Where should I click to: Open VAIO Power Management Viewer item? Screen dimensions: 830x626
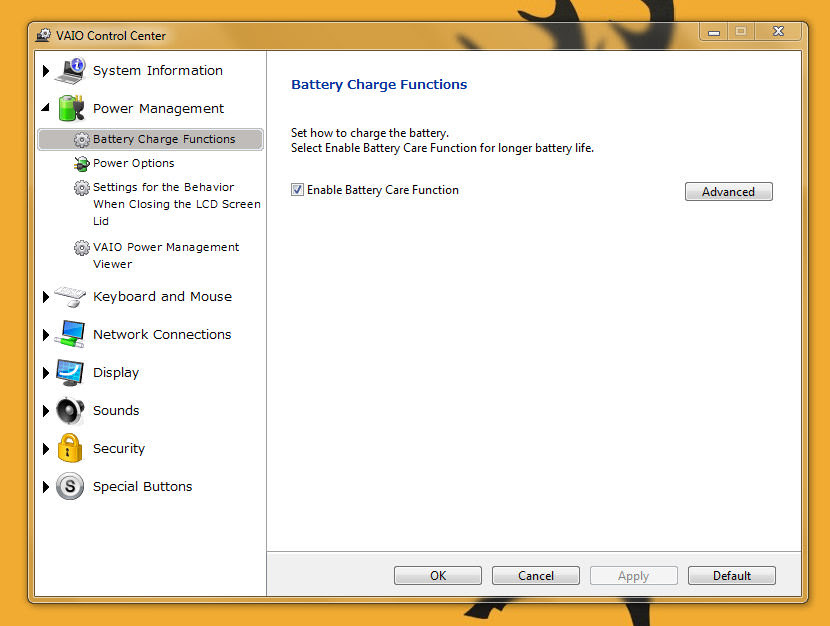(166, 255)
